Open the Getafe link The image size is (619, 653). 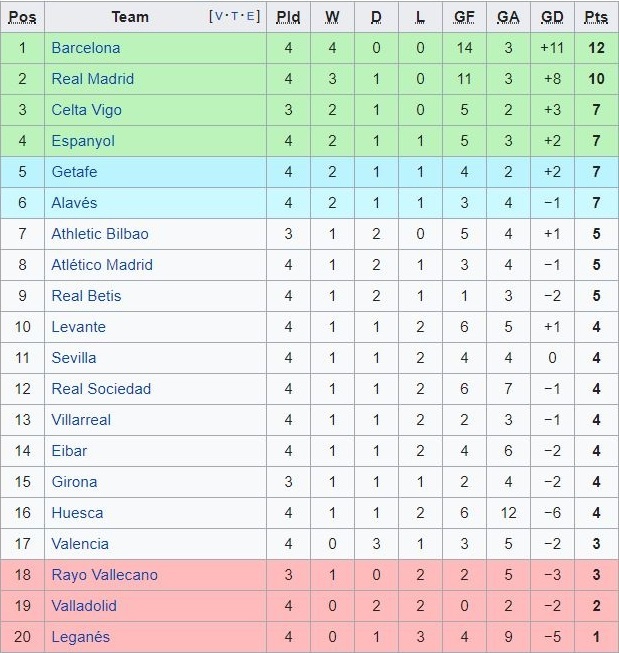pyautogui.click(x=74, y=172)
